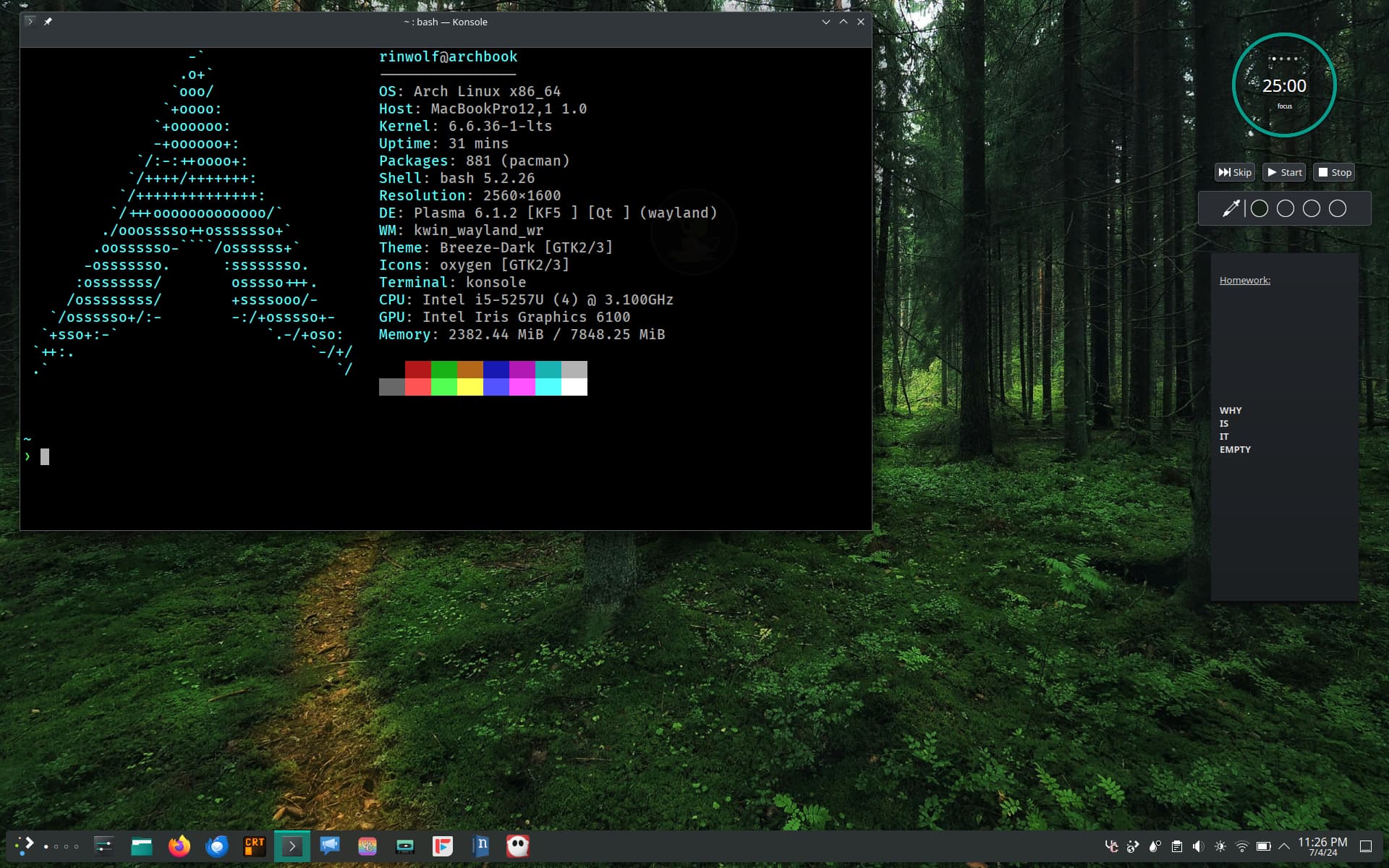
Task: Open the battery status tray icon
Action: tap(1264, 846)
